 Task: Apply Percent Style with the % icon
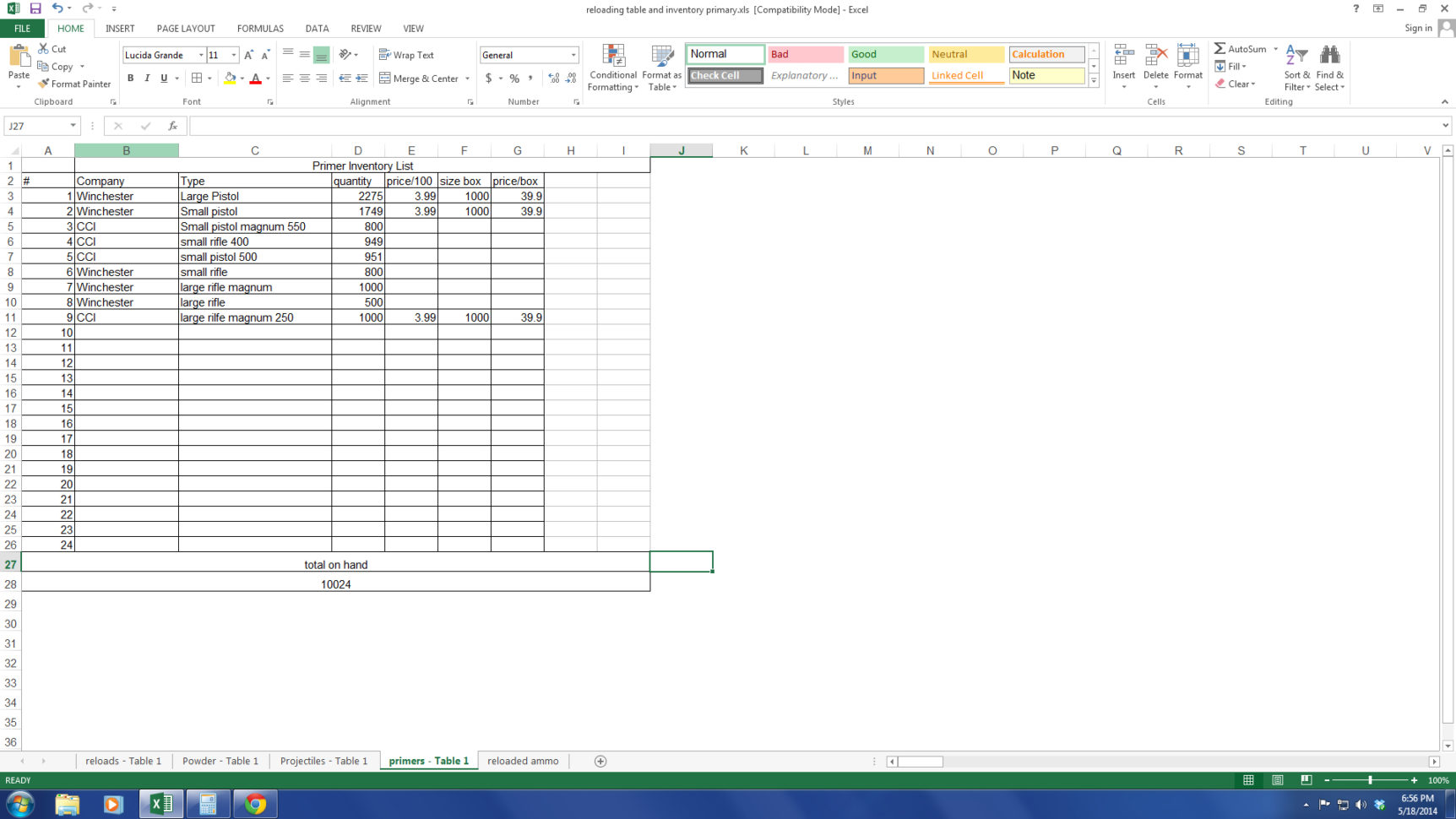(513, 78)
